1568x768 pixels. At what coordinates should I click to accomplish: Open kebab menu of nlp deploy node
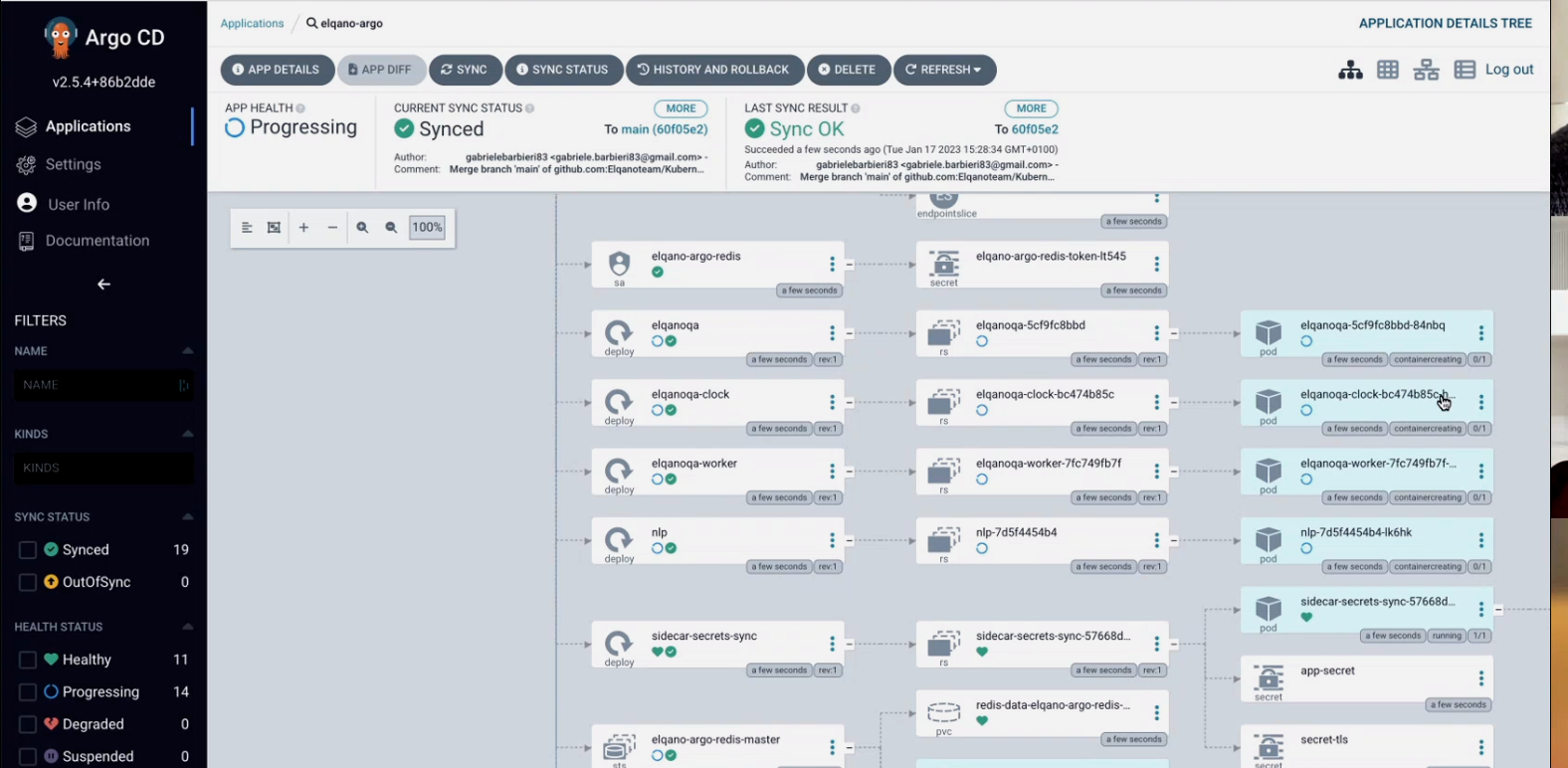click(x=832, y=540)
